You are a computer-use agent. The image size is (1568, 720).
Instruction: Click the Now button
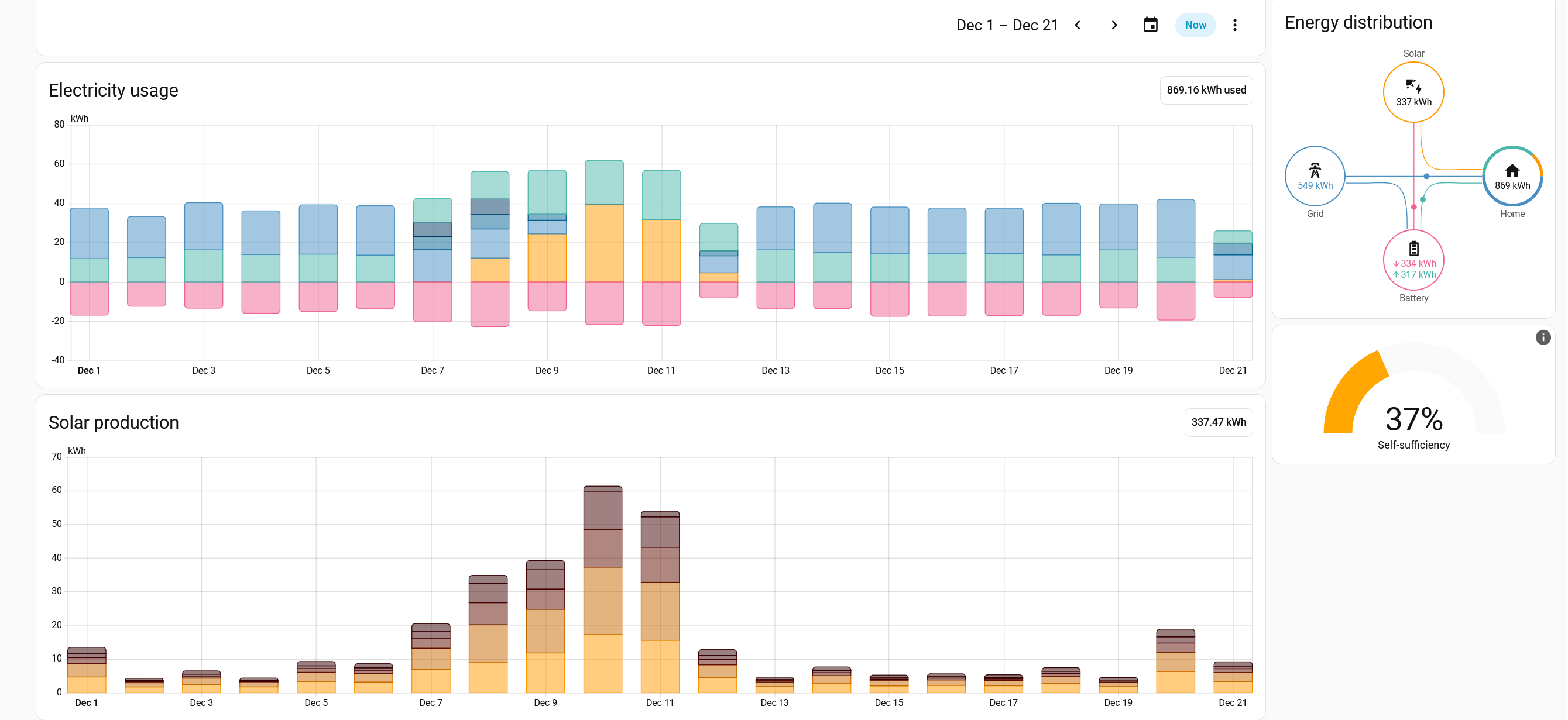pyautogui.click(x=1195, y=25)
